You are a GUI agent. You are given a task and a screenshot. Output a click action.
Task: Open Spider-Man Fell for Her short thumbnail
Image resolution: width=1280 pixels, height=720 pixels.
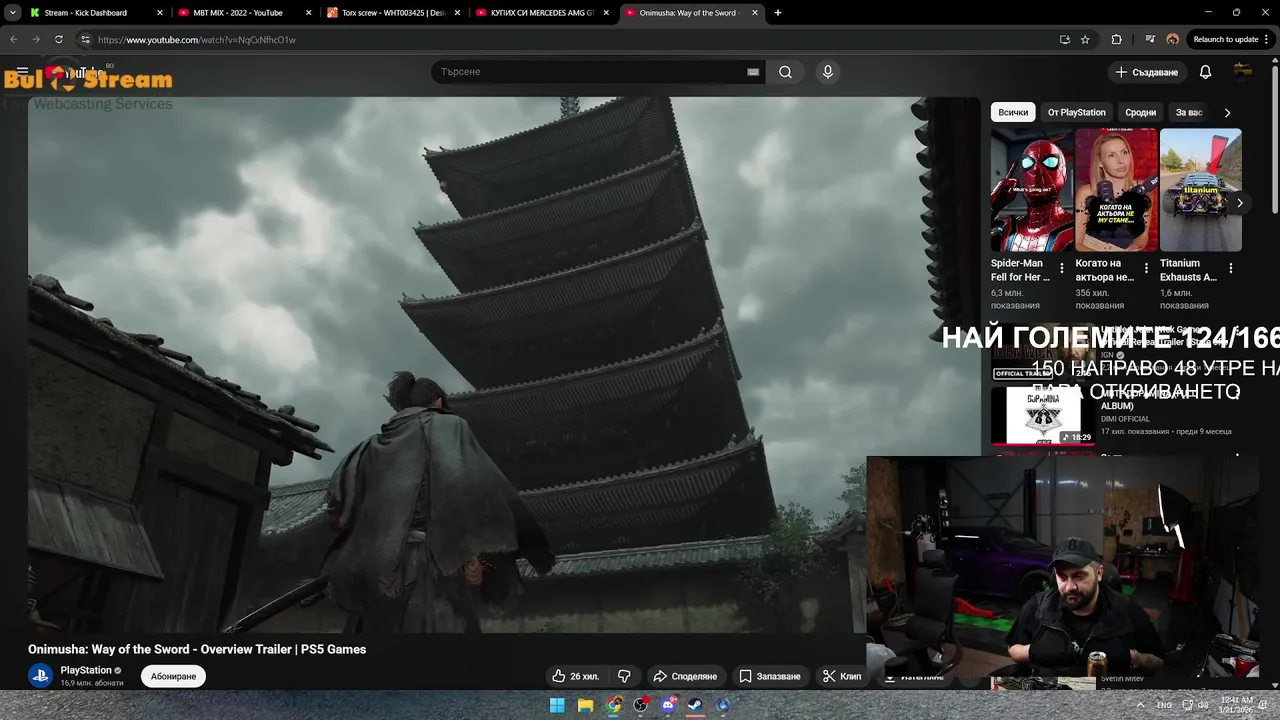click(x=1032, y=190)
